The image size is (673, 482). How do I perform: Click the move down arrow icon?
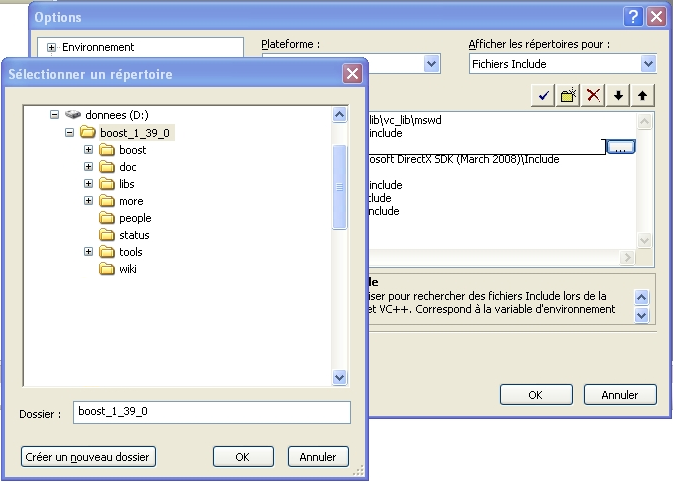(619, 95)
